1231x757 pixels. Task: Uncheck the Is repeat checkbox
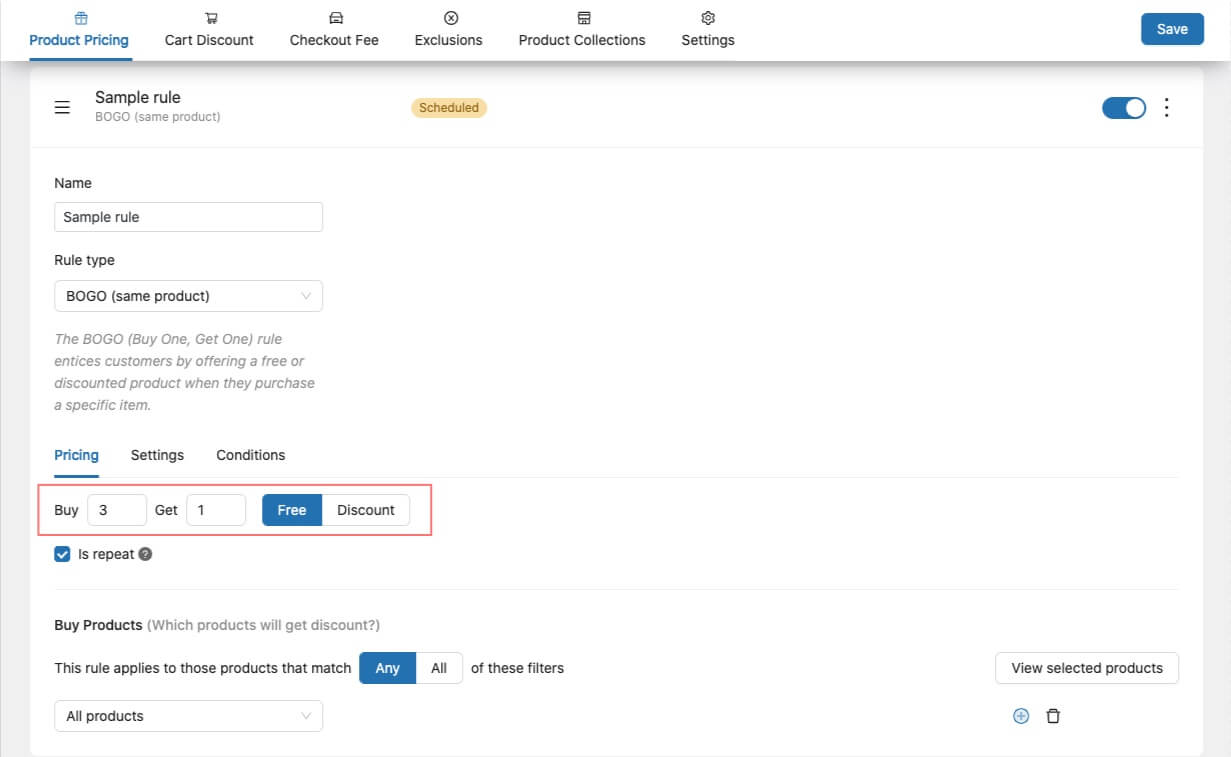pyautogui.click(x=63, y=554)
